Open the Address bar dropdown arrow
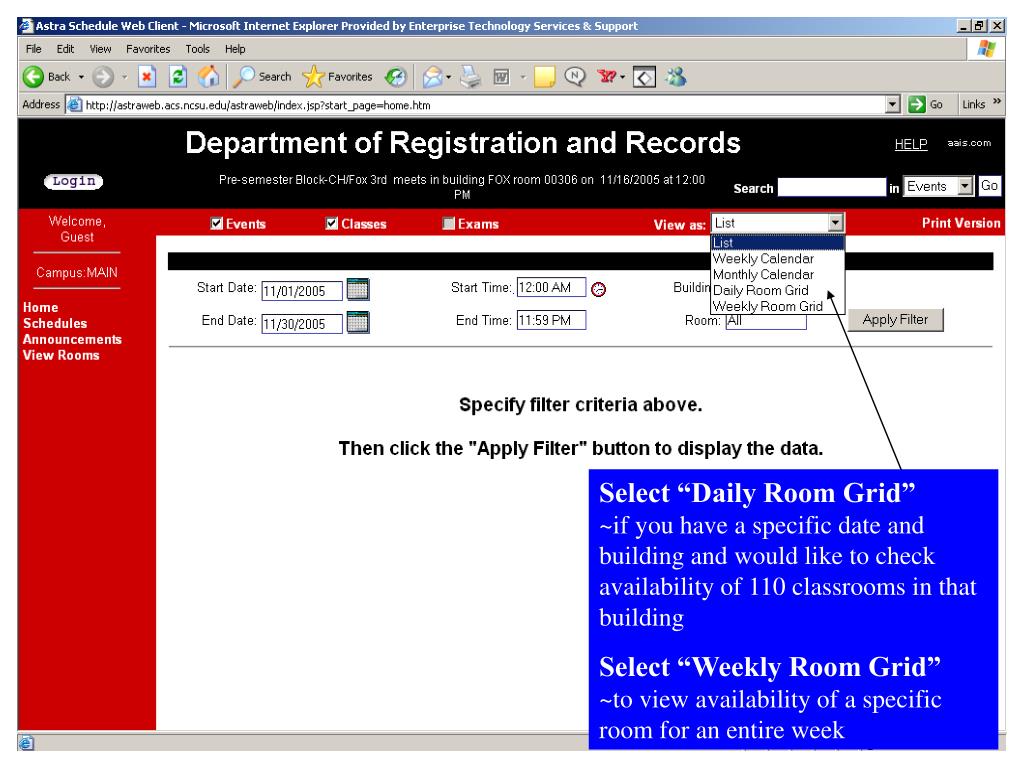The image size is (1024, 768). pos(893,104)
